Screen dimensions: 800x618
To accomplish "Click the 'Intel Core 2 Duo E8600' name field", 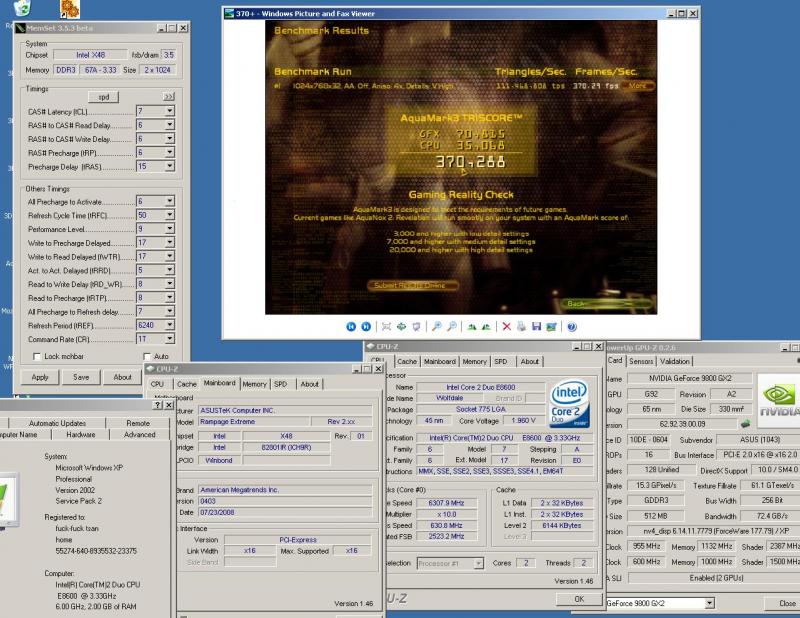I will click(481, 387).
